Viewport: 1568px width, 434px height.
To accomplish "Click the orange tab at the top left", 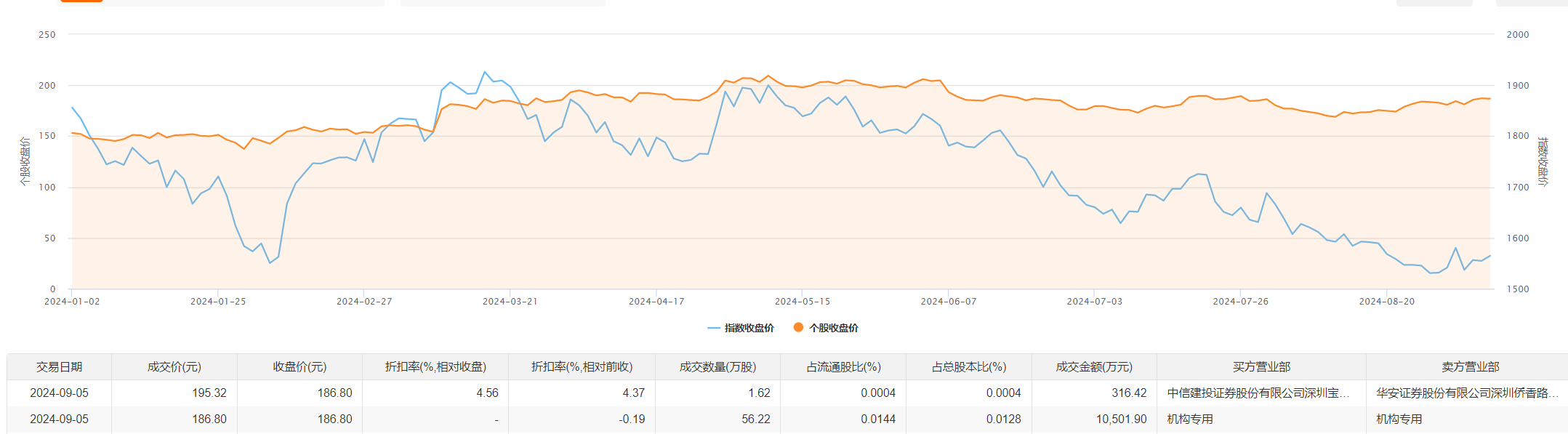I will 81,1.
